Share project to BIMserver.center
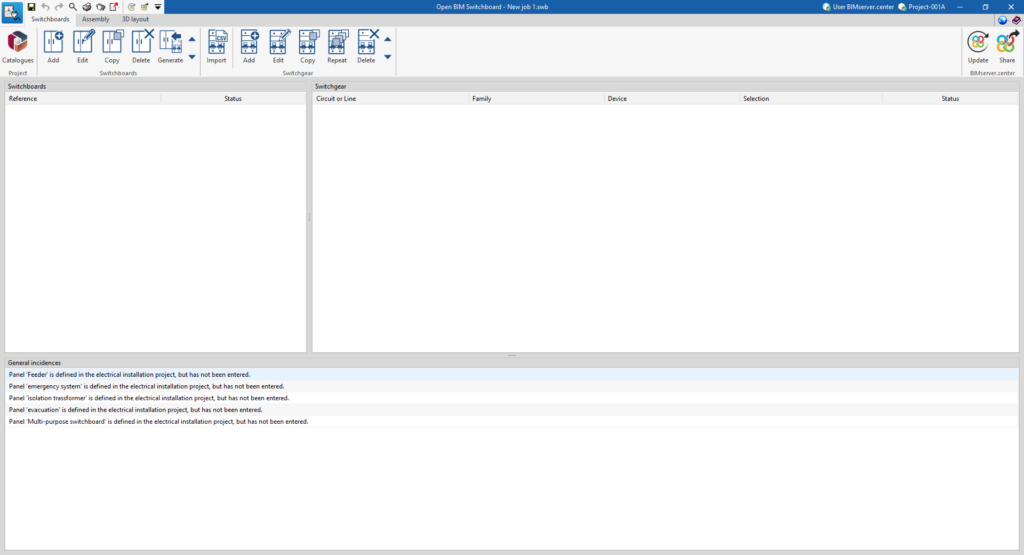1024x555 pixels. 1007,47
